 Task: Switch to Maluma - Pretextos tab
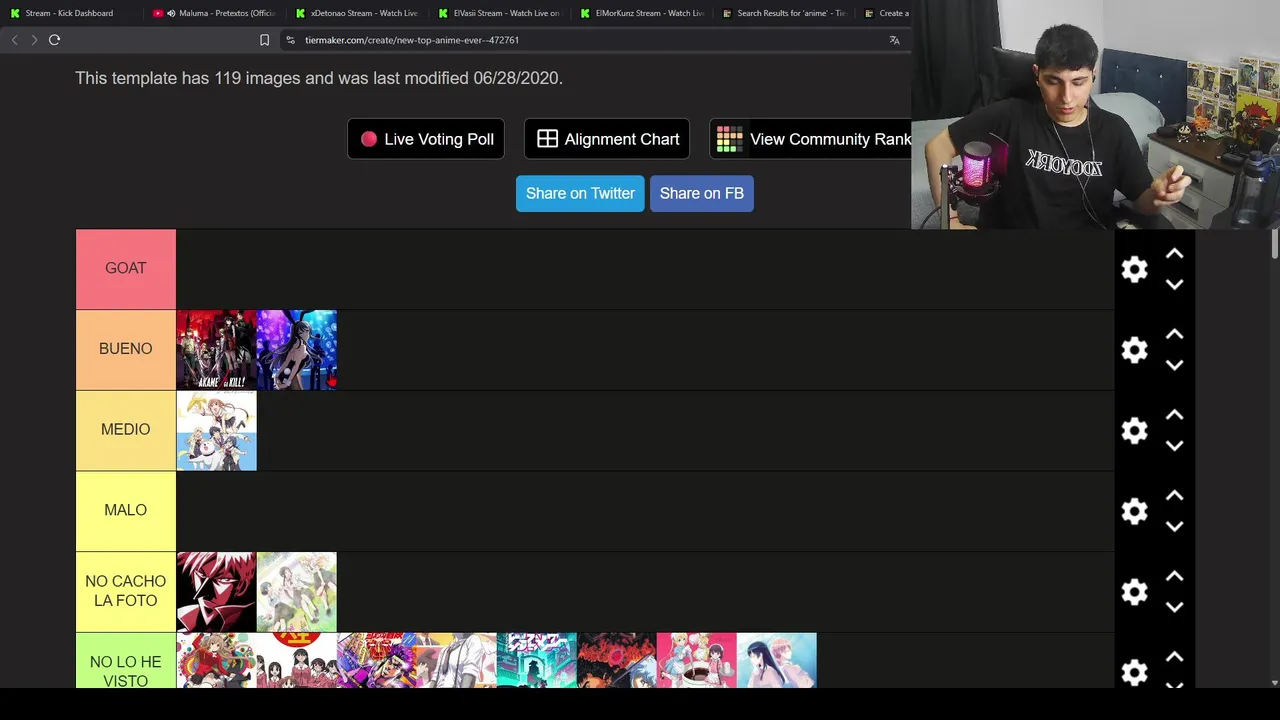(215, 13)
